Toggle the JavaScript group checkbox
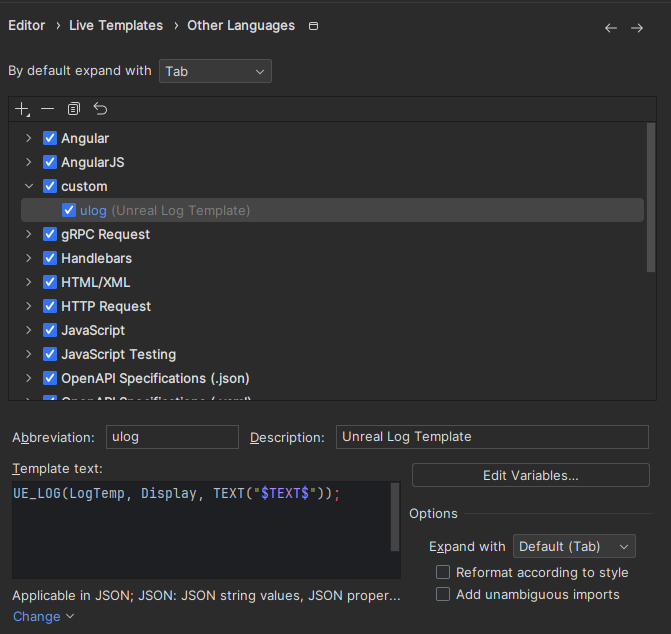671x634 pixels. pos(50,330)
